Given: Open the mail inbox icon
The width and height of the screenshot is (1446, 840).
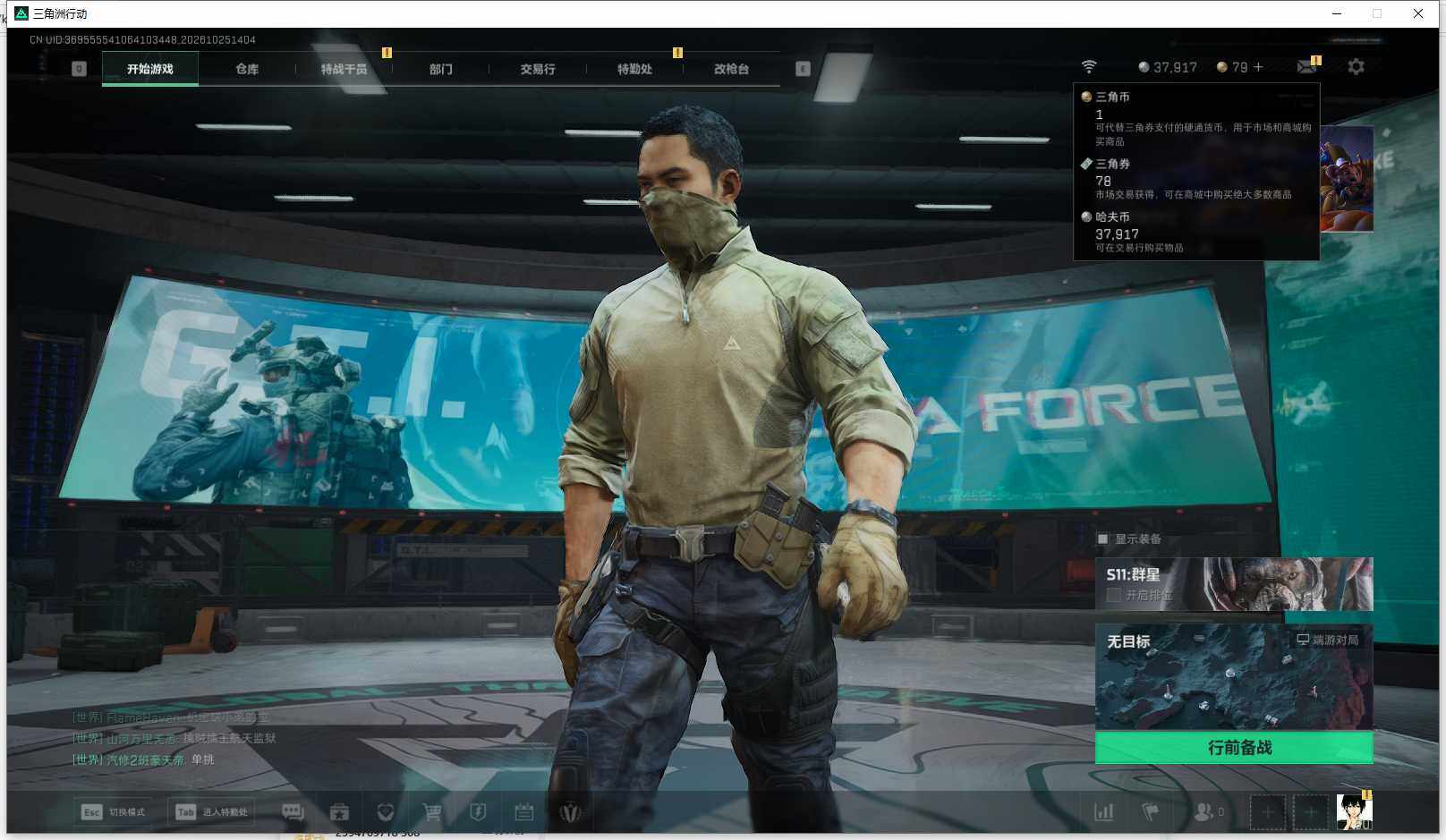Looking at the screenshot, I should (1306, 67).
